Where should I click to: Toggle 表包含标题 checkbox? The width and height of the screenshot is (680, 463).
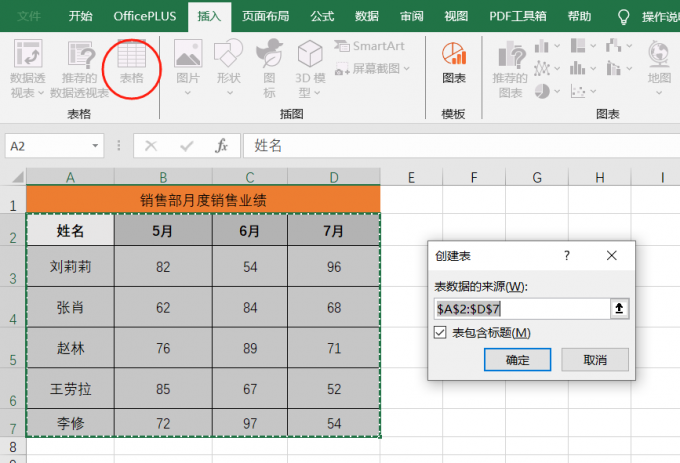(440, 333)
